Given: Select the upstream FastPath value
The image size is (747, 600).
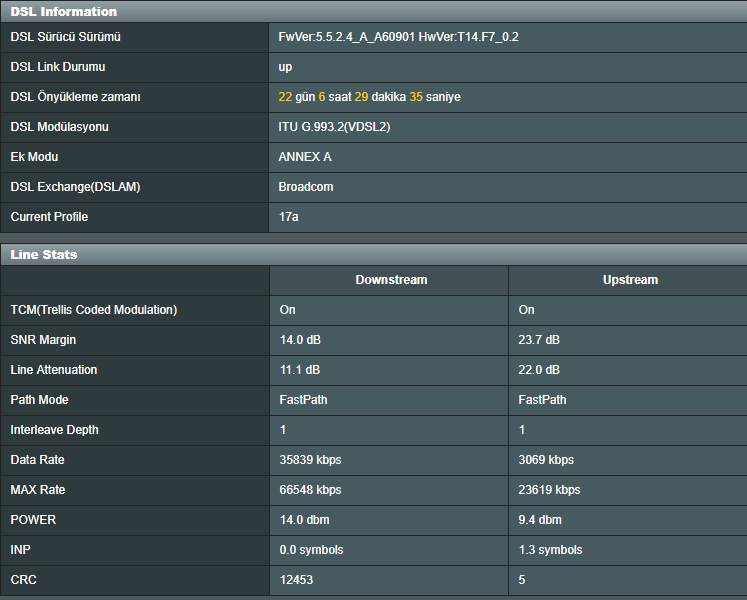Looking at the screenshot, I should 542,400.
